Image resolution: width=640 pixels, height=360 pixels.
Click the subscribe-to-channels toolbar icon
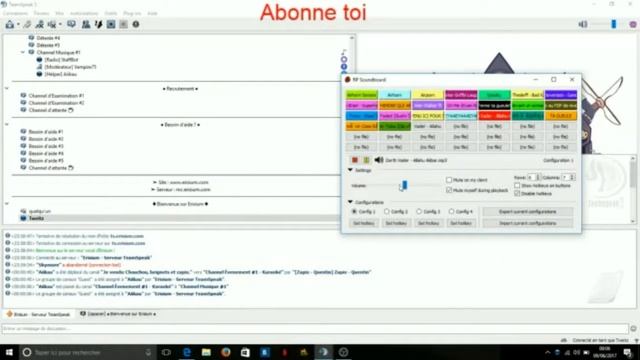52,24
